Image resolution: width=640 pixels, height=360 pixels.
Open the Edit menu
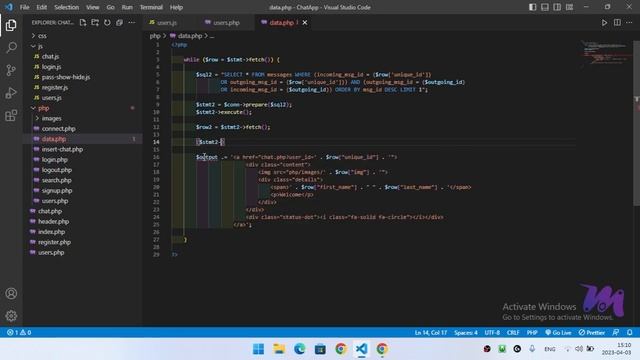41,7
